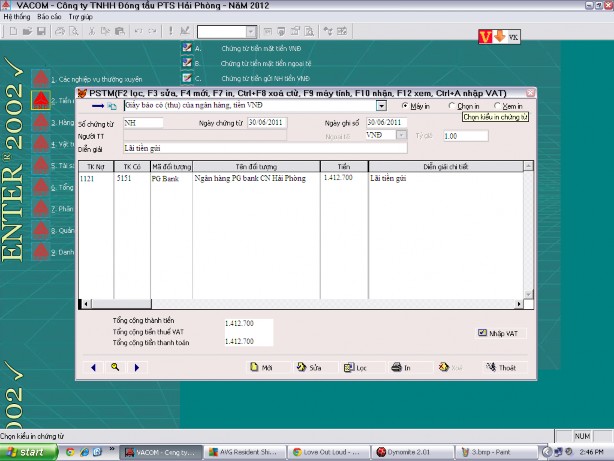The height and width of the screenshot is (461, 614).
Task: Toggle the 'Nhập VAT' checkbox
Action: (x=482, y=333)
